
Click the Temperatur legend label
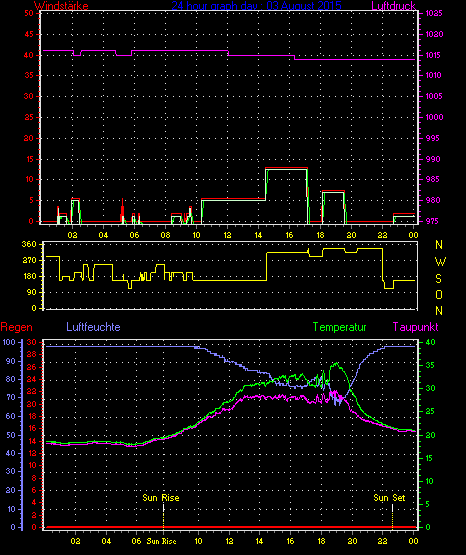click(x=340, y=327)
